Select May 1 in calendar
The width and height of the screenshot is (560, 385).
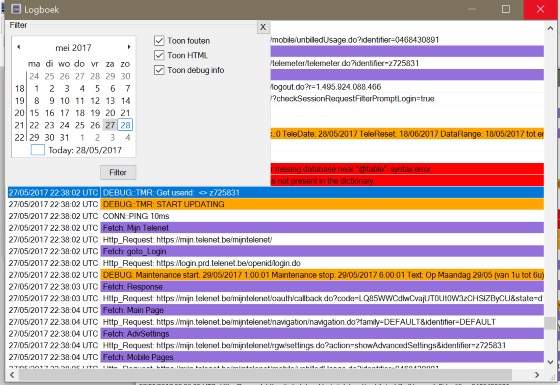(36, 89)
